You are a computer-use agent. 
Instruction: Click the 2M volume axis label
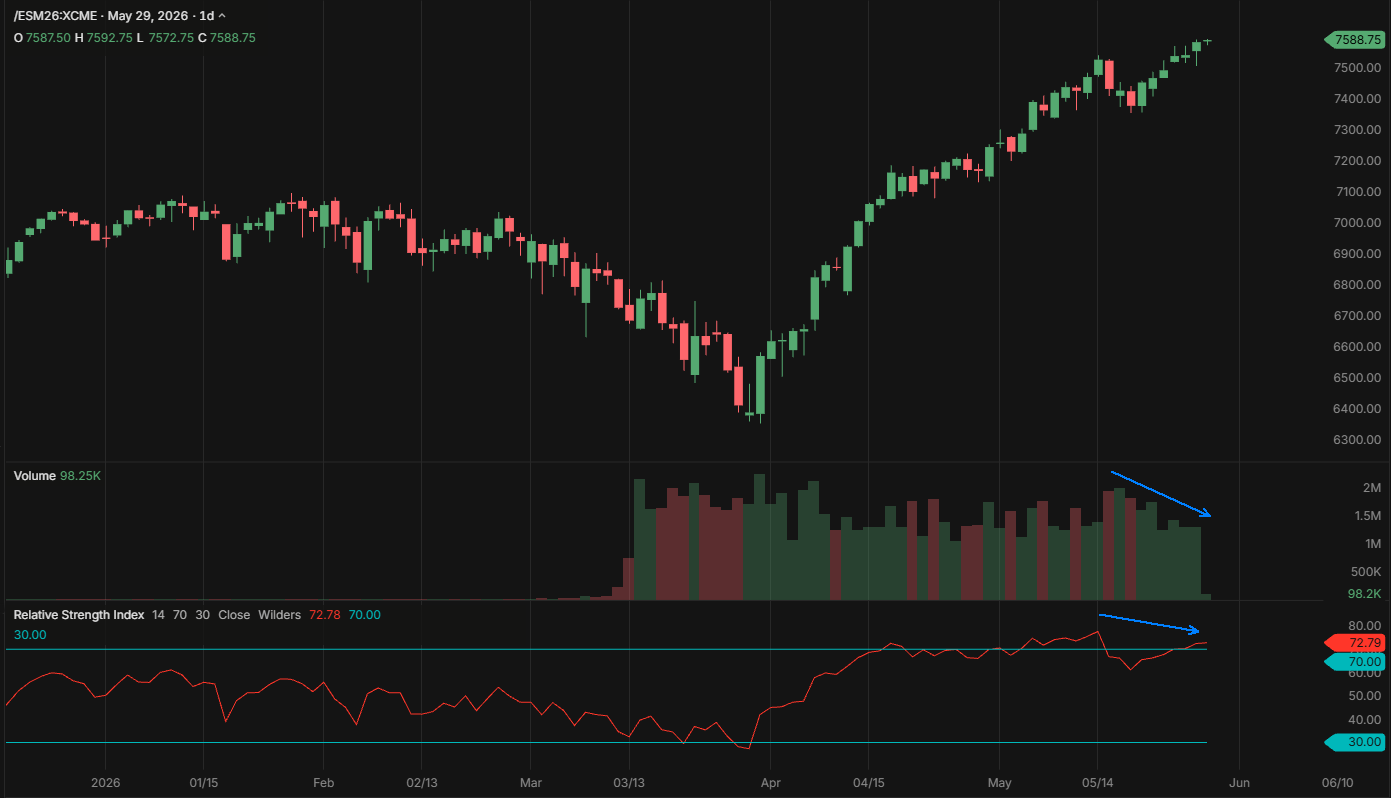pos(1371,488)
